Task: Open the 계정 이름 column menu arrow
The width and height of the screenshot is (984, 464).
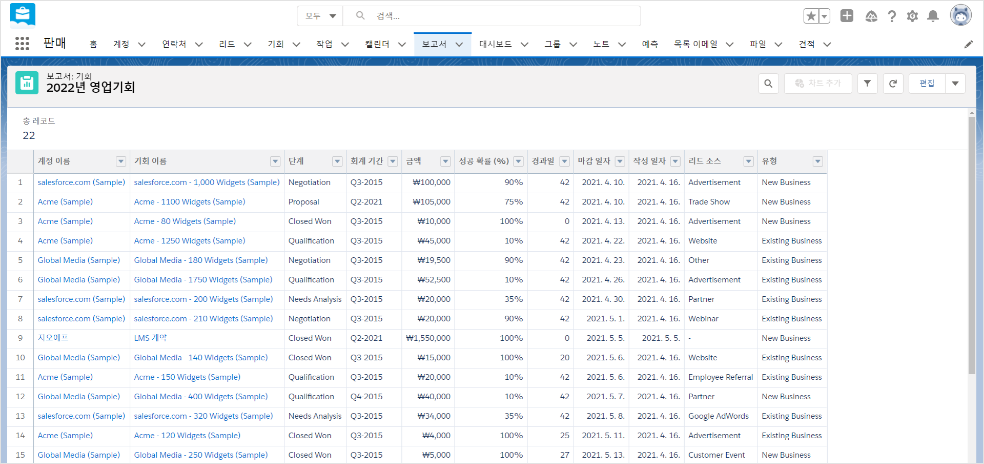Action: point(121,162)
